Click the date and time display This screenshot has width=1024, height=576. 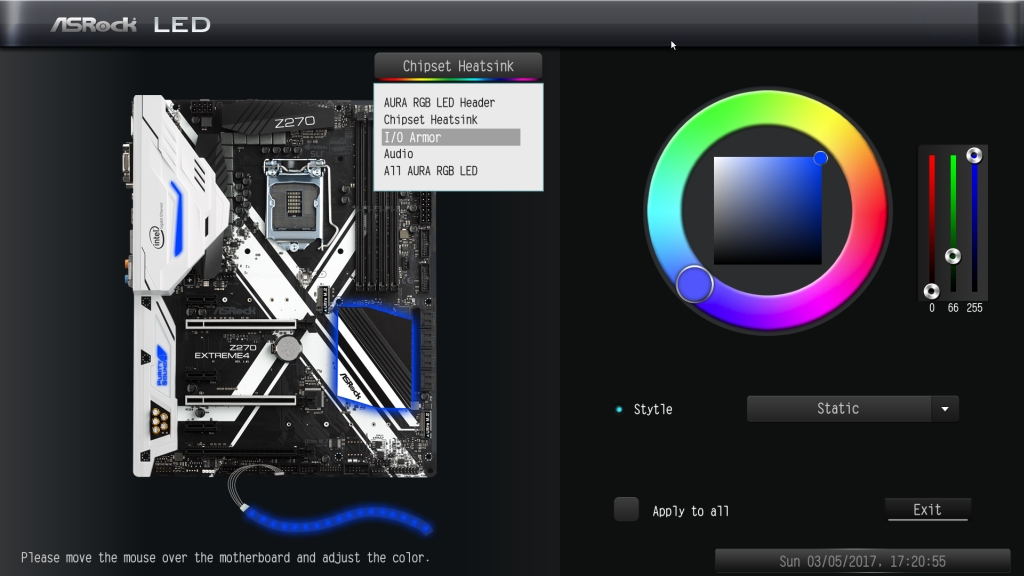click(862, 562)
